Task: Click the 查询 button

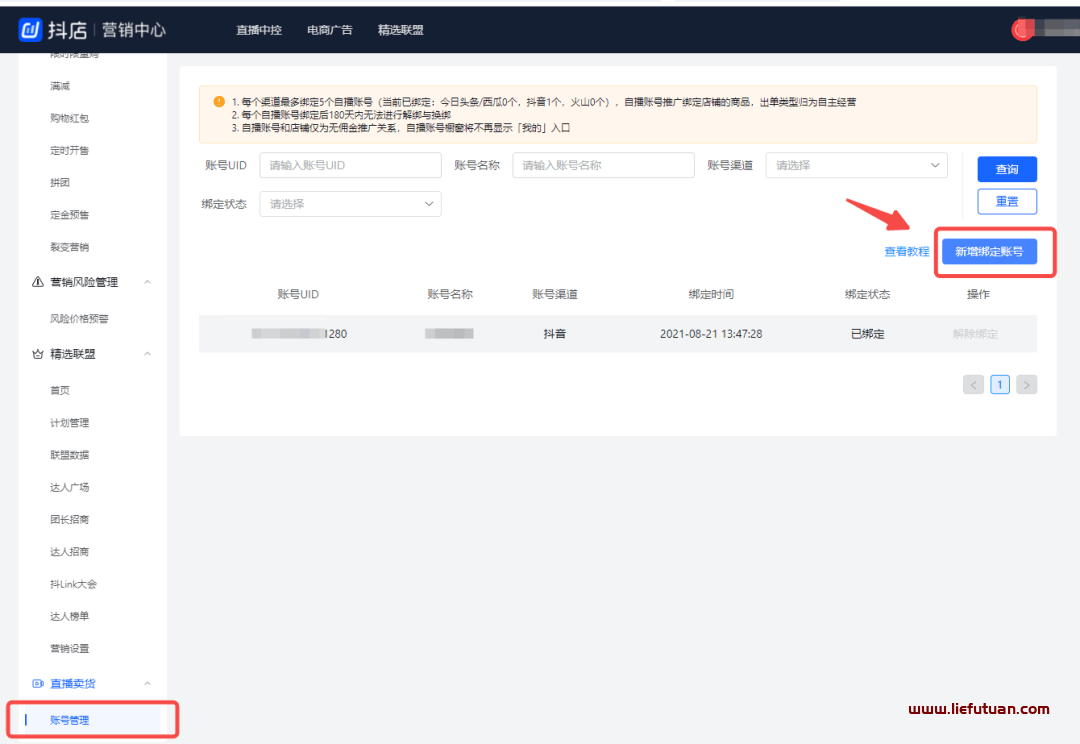Action: (1007, 169)
